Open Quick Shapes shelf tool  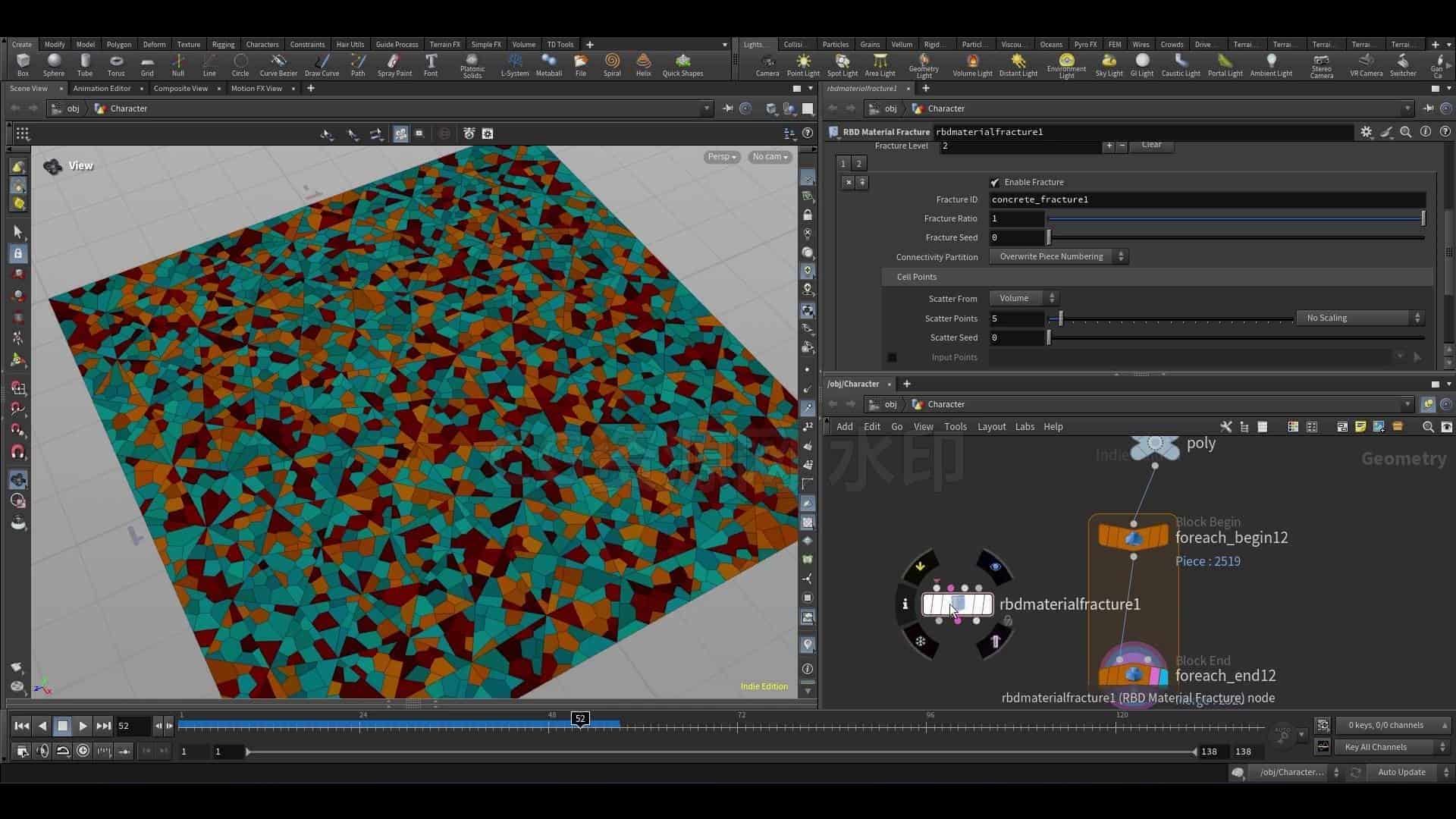682,64
